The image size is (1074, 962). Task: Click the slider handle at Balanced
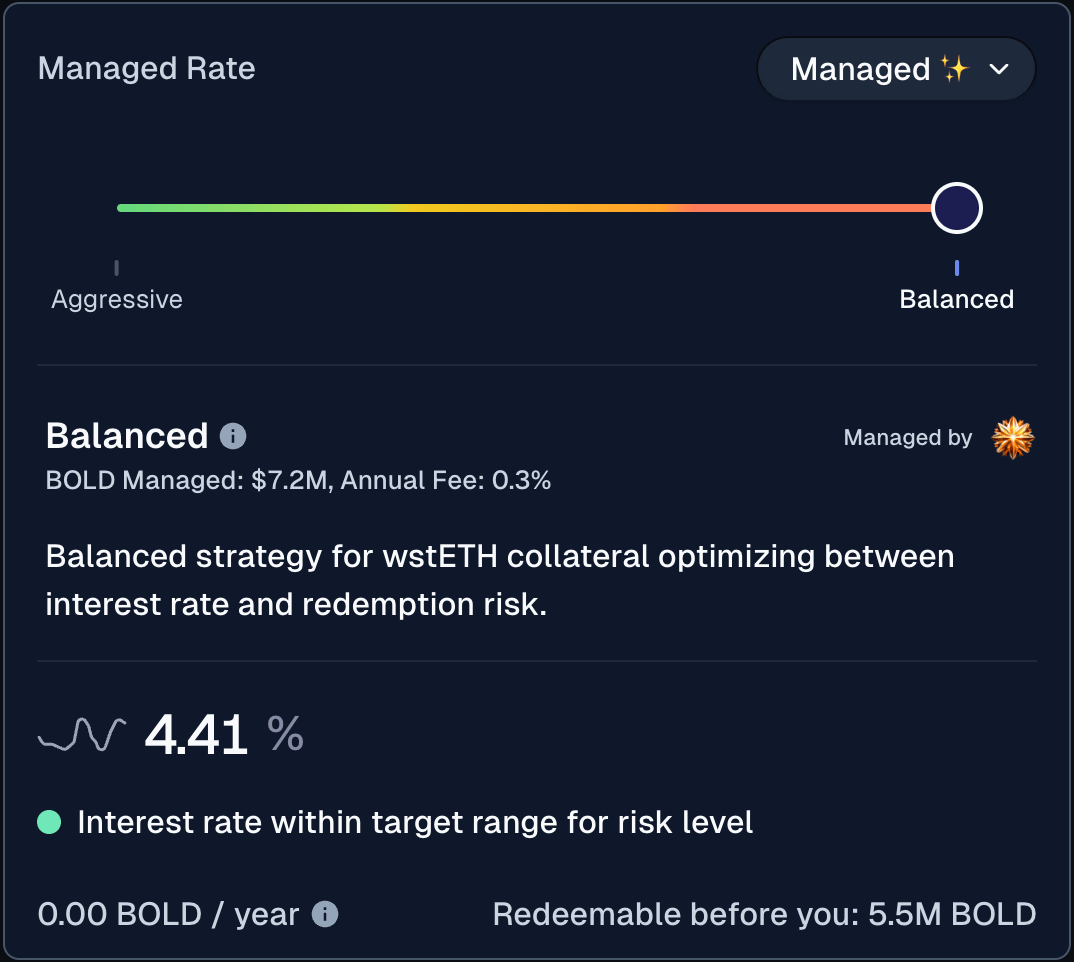tap(957, 208)
